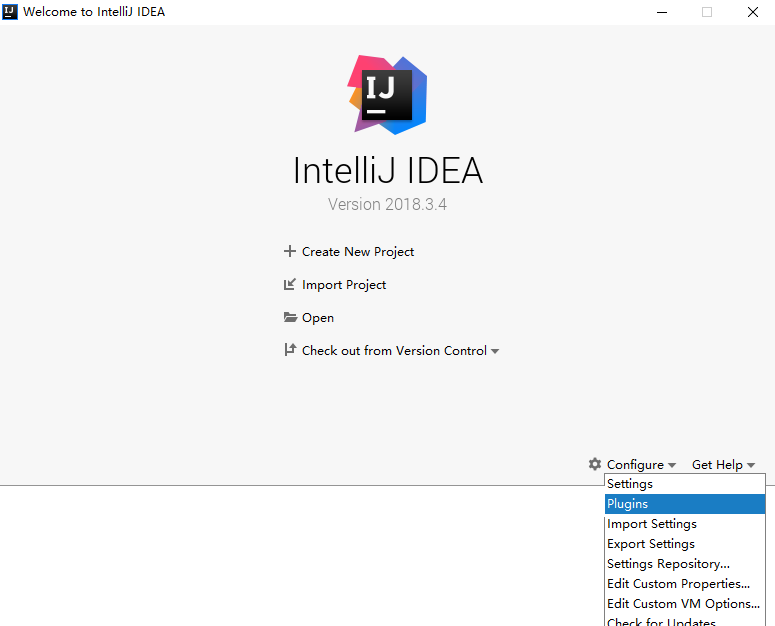Click the Version 2018.3.4 text

point(388,204)
